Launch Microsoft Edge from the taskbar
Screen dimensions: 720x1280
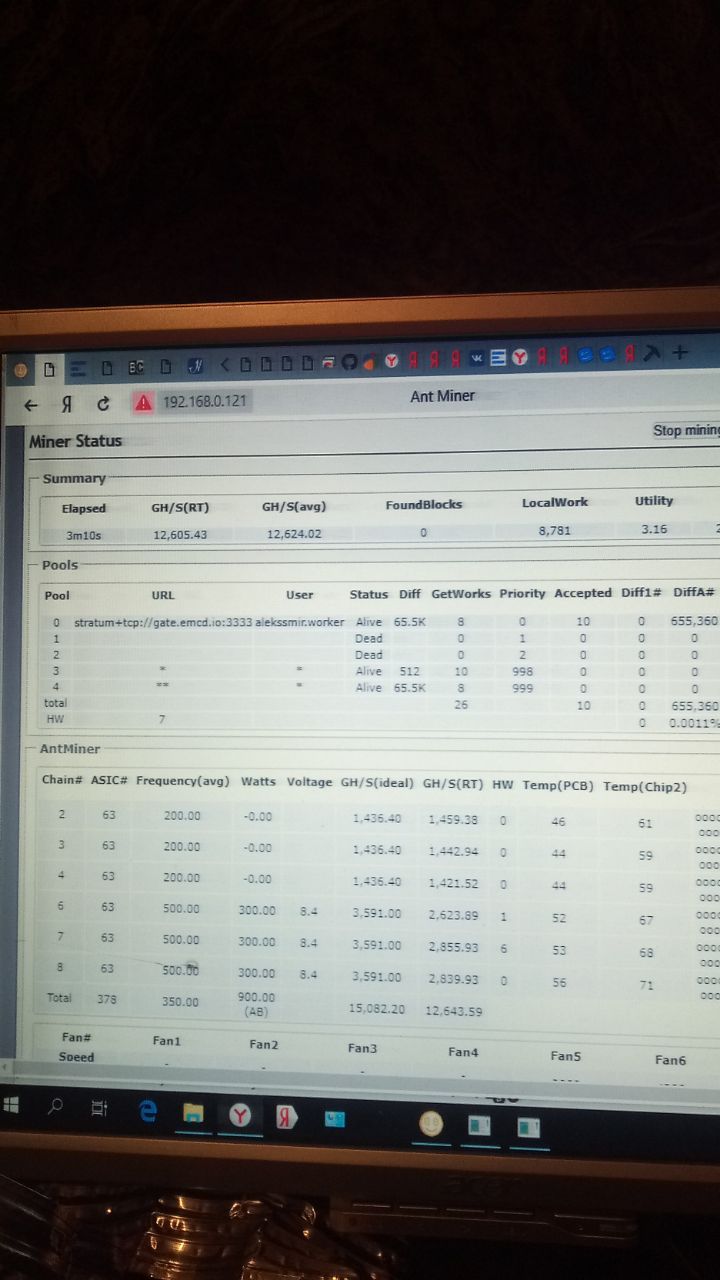147,1111
